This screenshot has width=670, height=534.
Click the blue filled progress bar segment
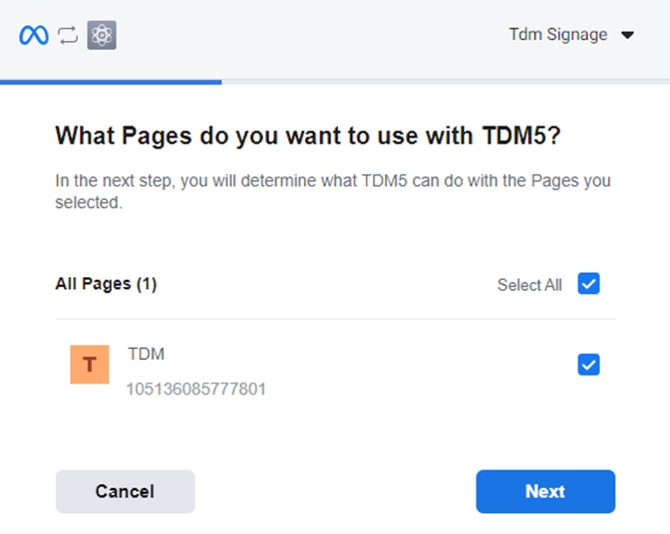point(110,82)
